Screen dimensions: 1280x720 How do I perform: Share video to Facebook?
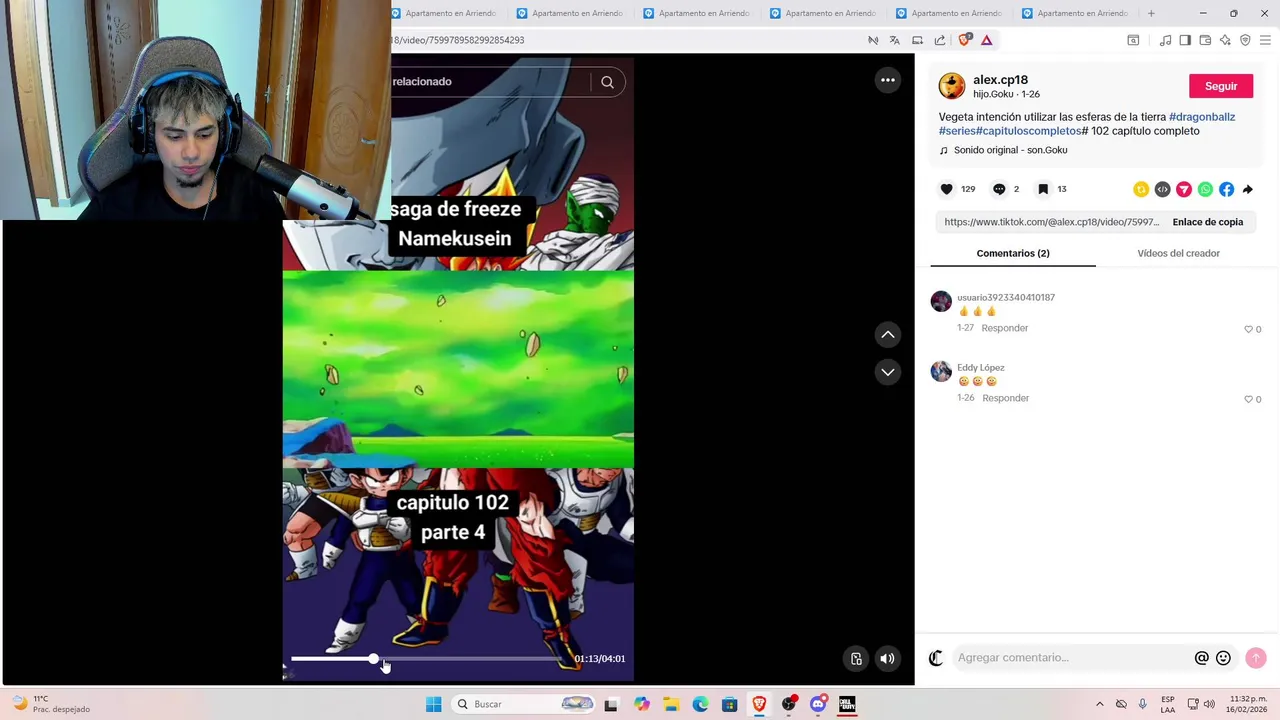(x=1226, y=189)
